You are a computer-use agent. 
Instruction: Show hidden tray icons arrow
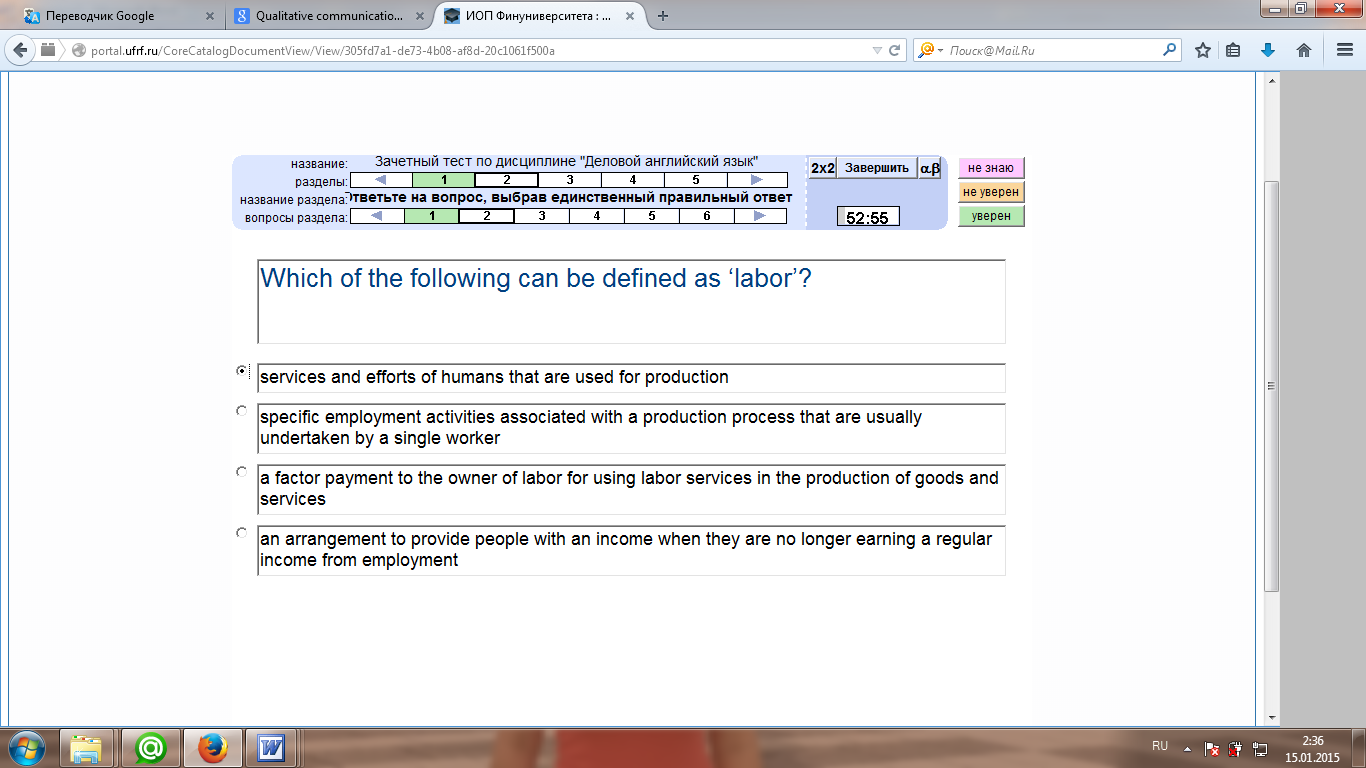coord(1187,748)
